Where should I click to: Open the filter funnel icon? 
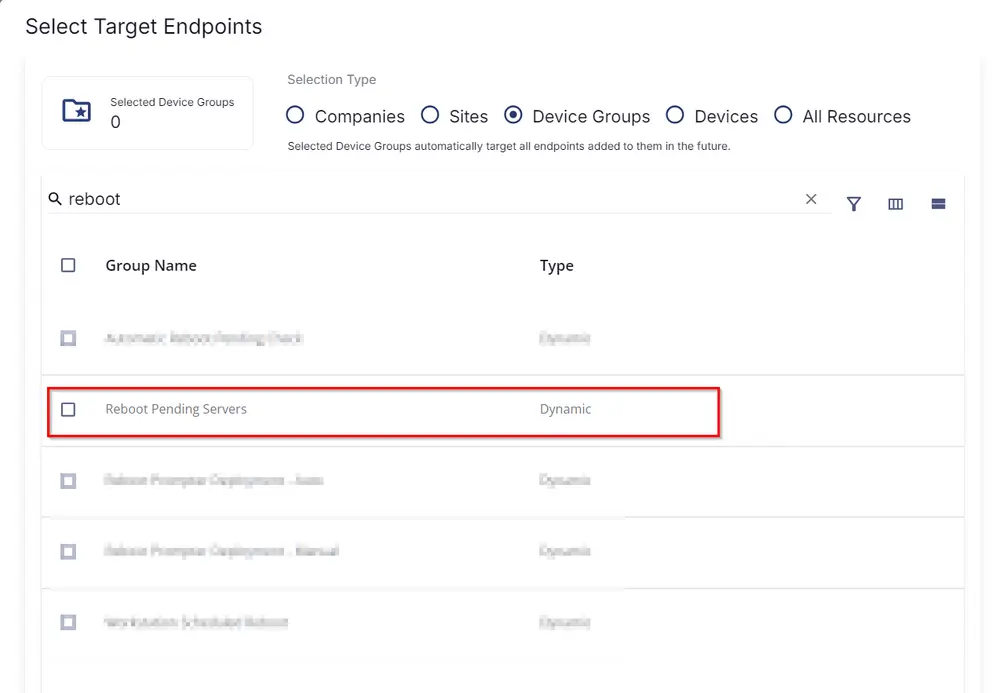[x=853, y=204]
